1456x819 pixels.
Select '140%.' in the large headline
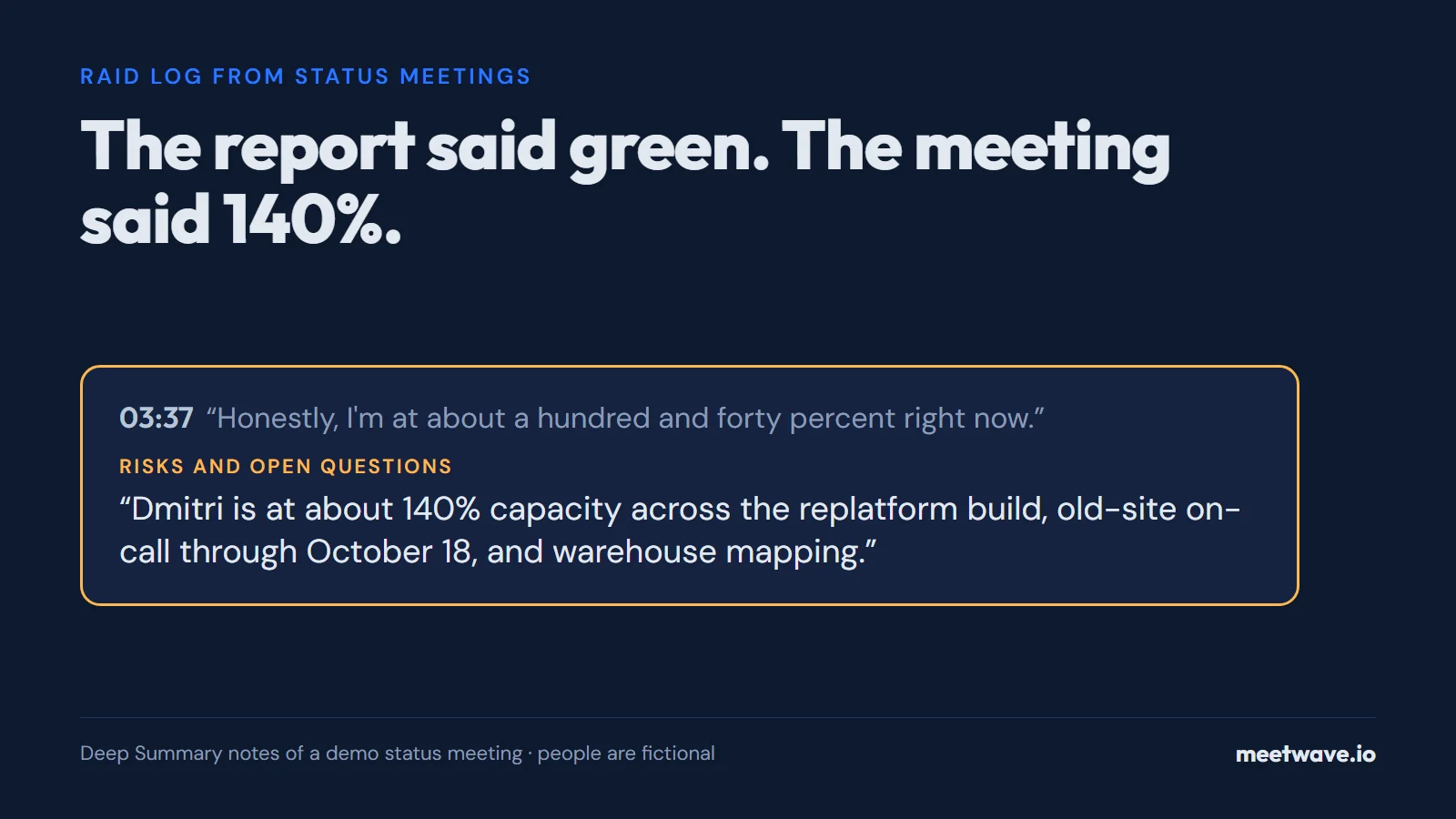pyautogui.click(x=314, y=220)
